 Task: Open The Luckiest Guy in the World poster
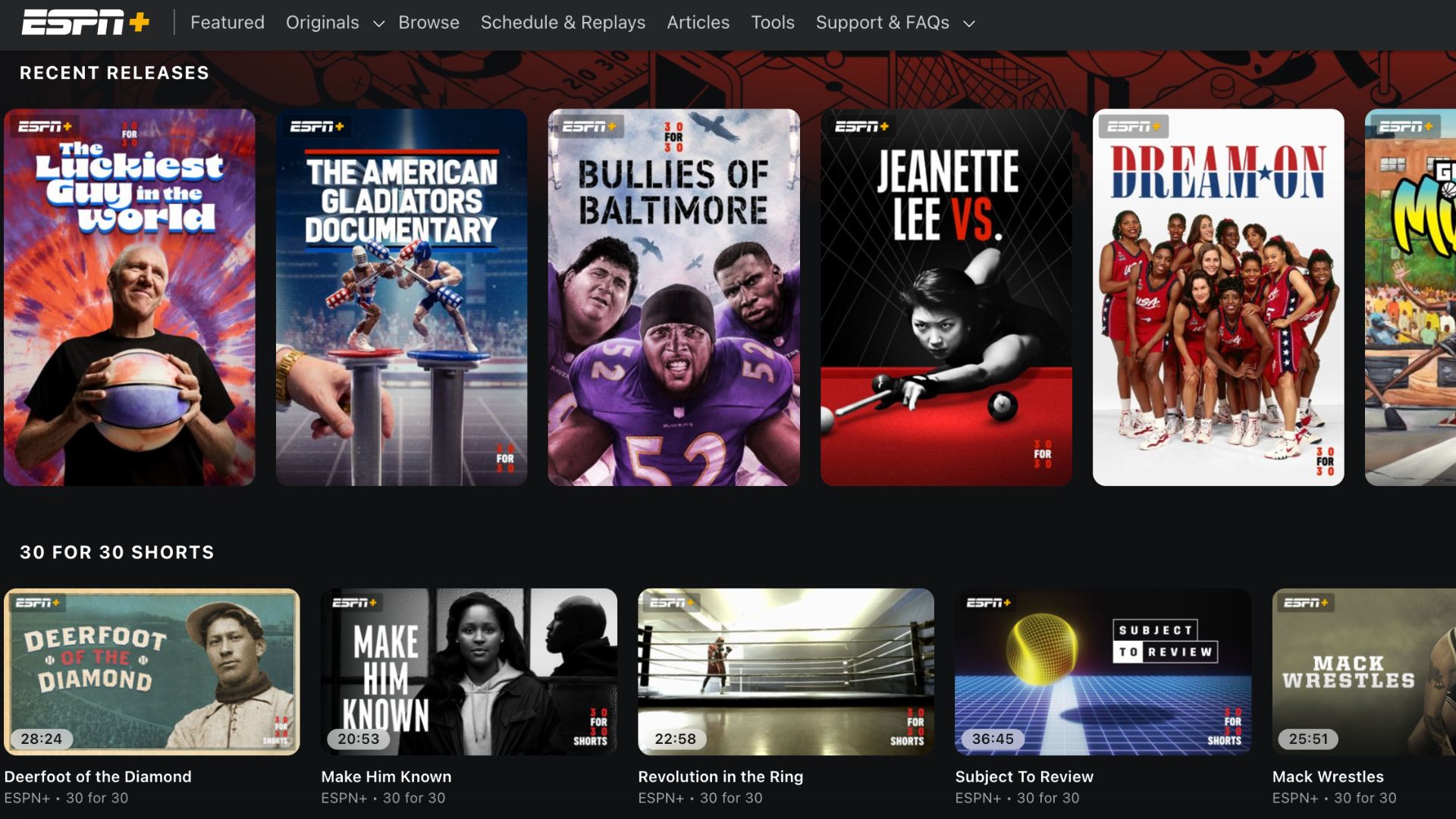[x=129, y=297]
